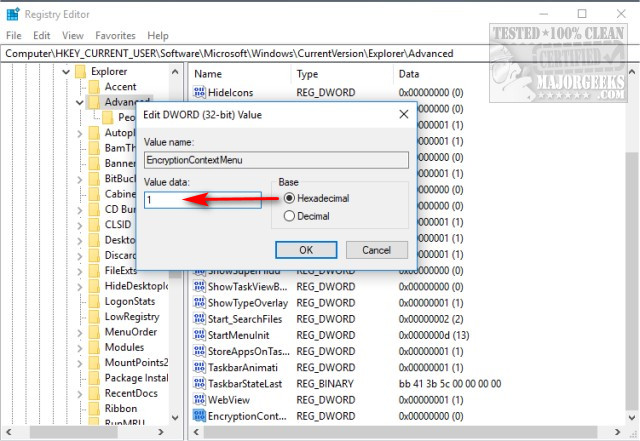This screenshot has width=640, height=441.
Task: Click the Start_SearchFiles data '0x00000002 (2)'
Action: click(431, 319)
